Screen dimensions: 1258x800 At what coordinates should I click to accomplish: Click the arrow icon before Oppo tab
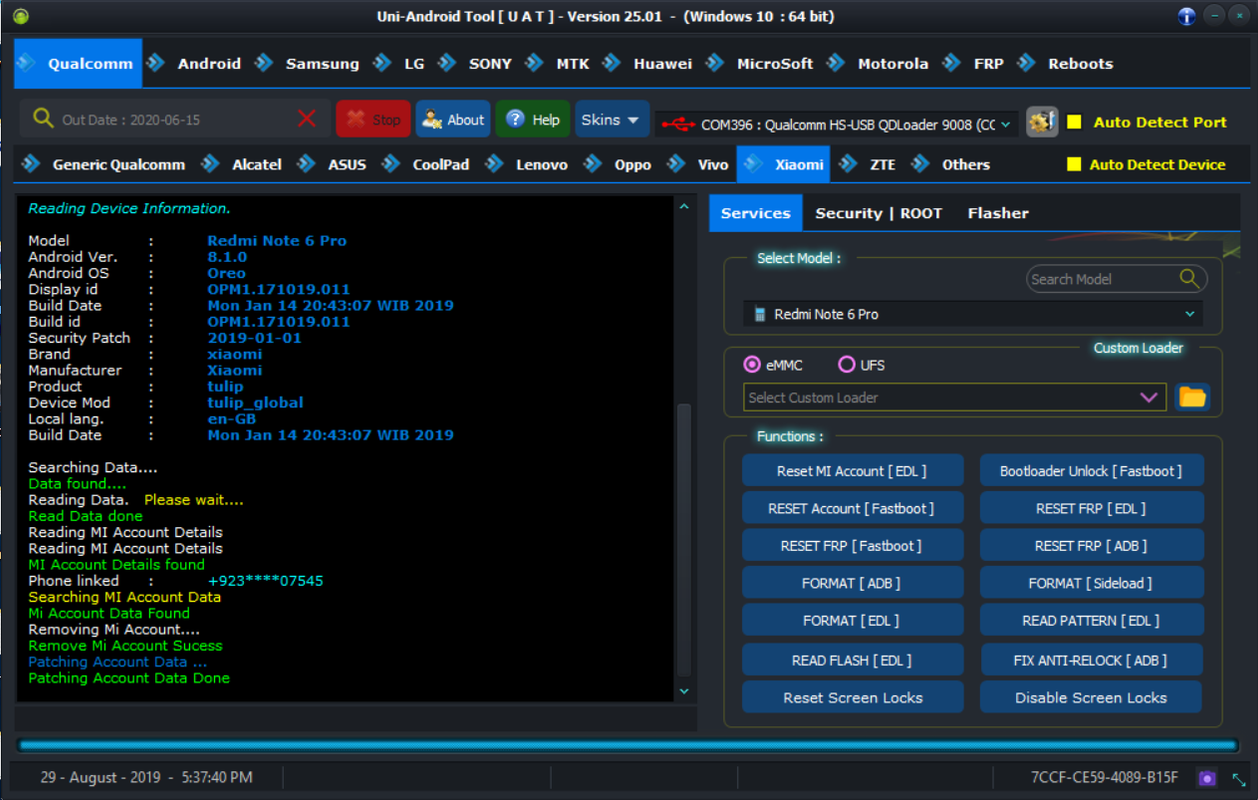point(593,164)
